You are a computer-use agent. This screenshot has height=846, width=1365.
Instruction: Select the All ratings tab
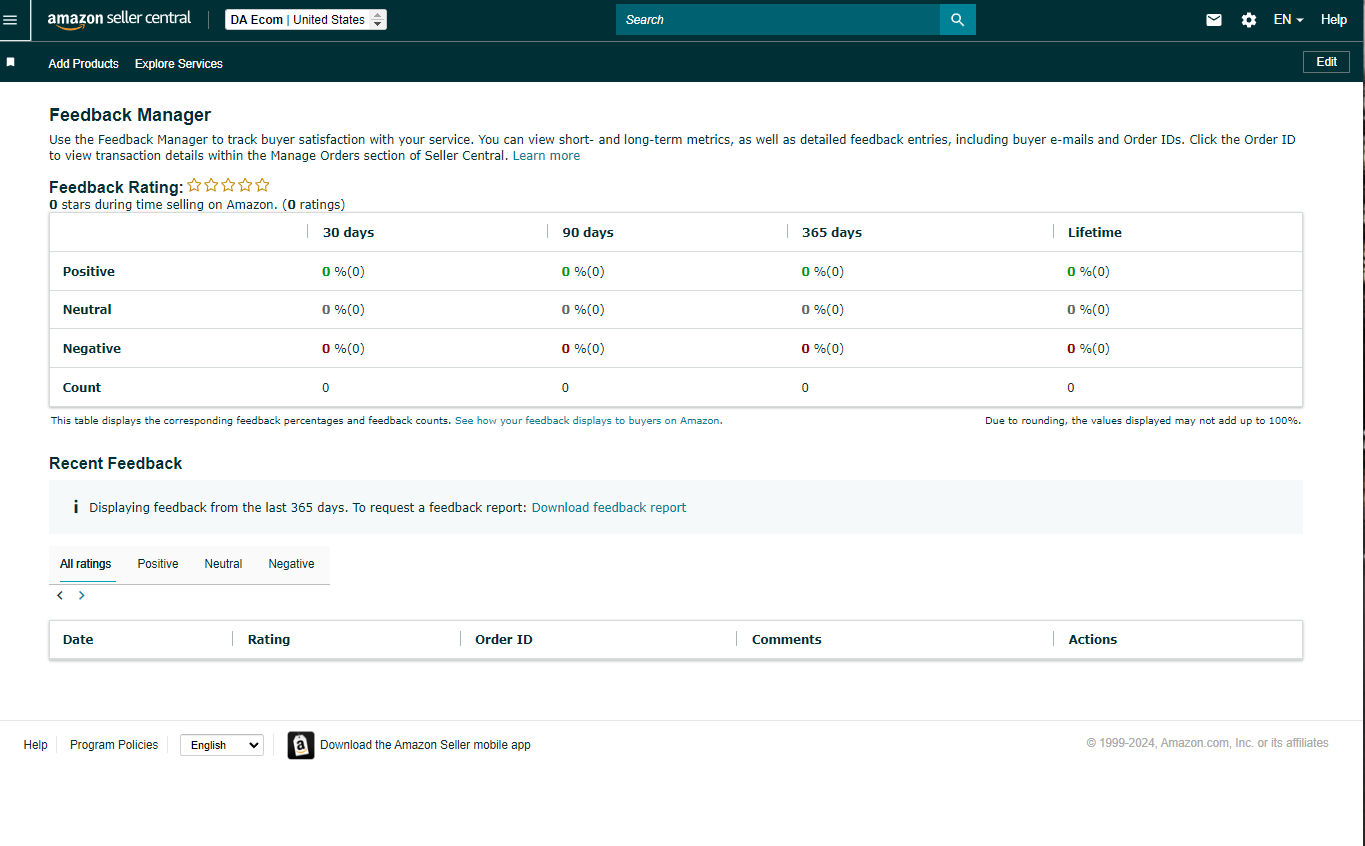86,564
